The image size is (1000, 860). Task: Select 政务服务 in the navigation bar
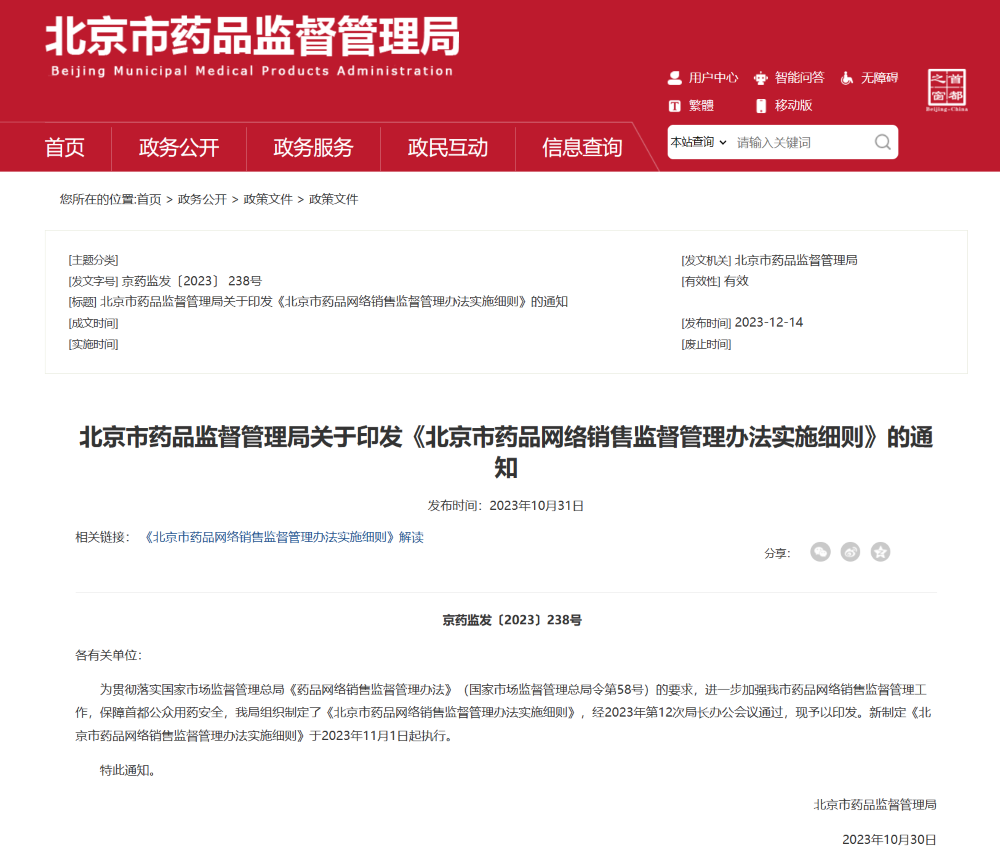(x=313, y=148)
